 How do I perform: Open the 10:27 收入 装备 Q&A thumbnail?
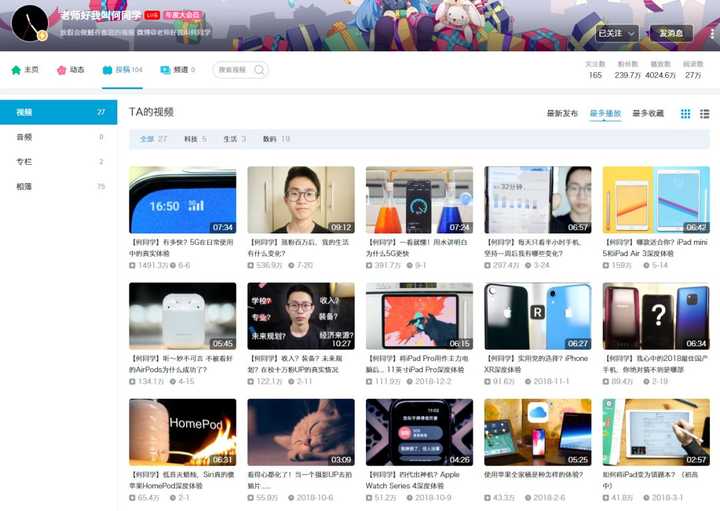301,316
